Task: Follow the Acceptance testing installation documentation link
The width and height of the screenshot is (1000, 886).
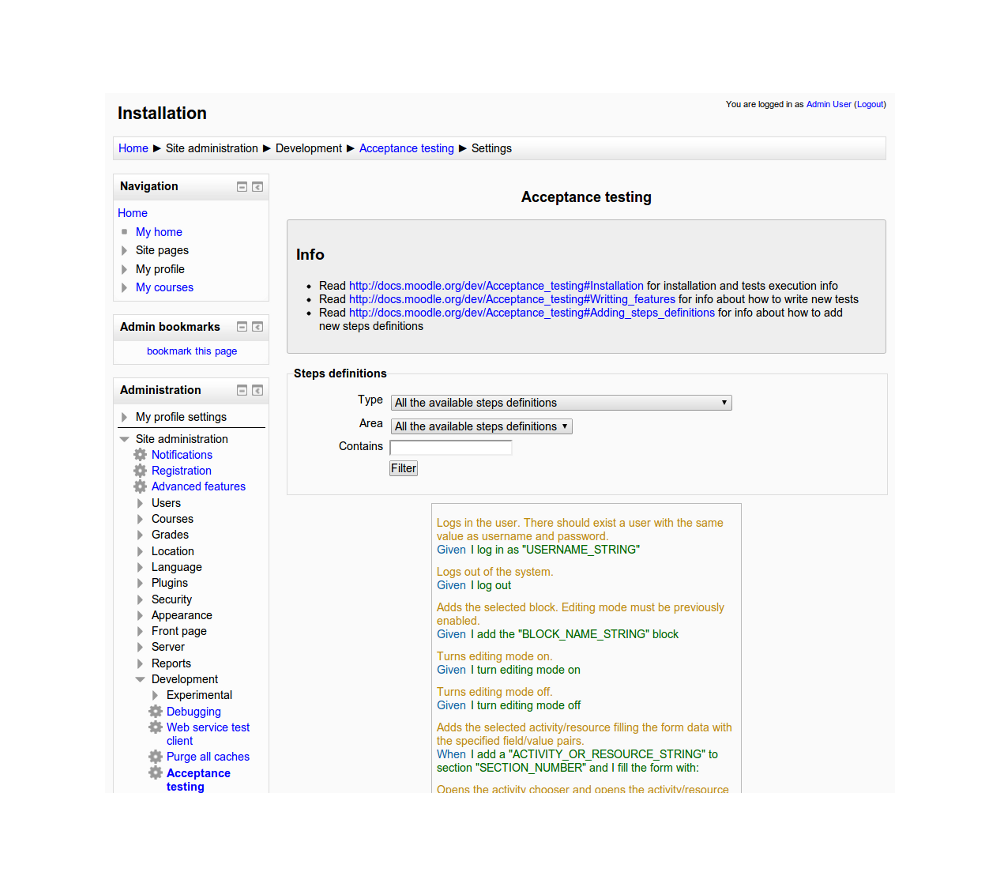Action: tap(495, 285)
